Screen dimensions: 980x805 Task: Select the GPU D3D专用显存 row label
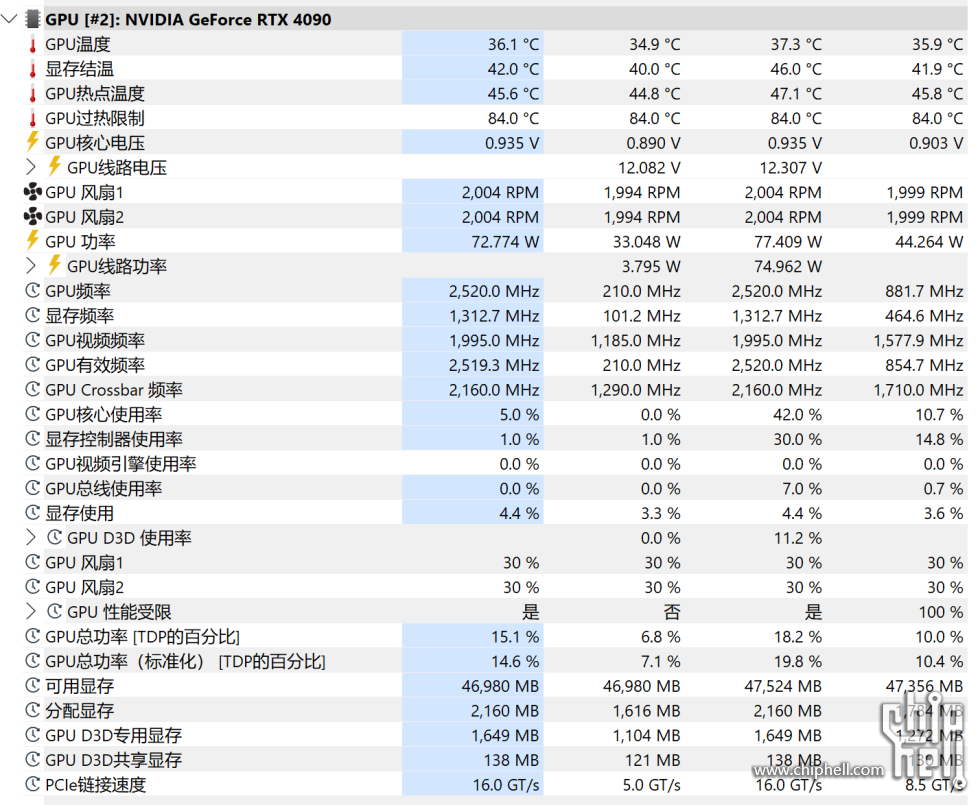coord(114,736)
